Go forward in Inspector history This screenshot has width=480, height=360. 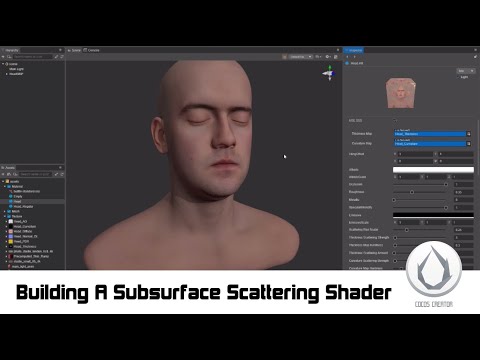(x=354, y=57)
